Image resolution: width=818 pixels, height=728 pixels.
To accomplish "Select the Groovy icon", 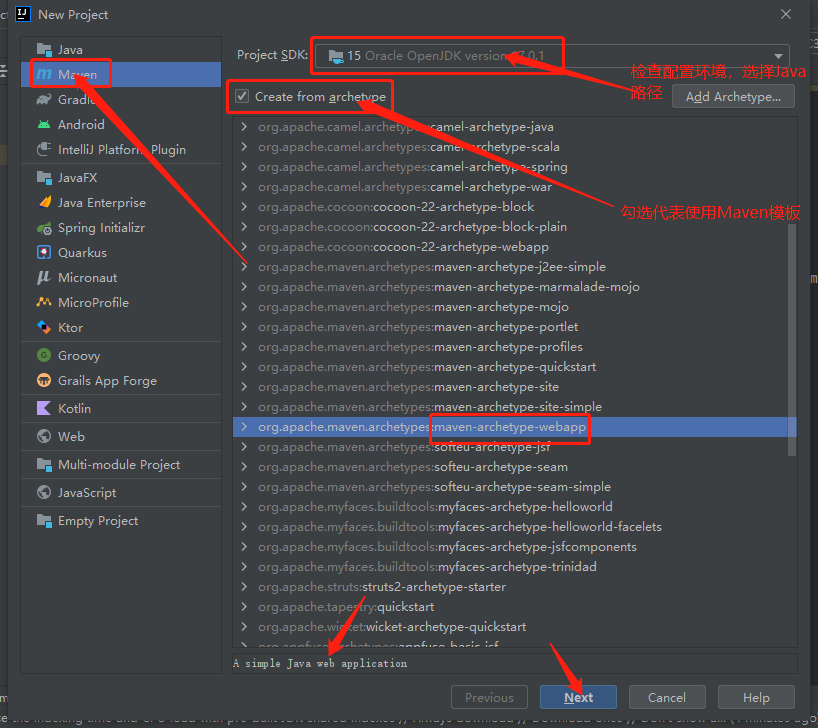I will (44, 355).
